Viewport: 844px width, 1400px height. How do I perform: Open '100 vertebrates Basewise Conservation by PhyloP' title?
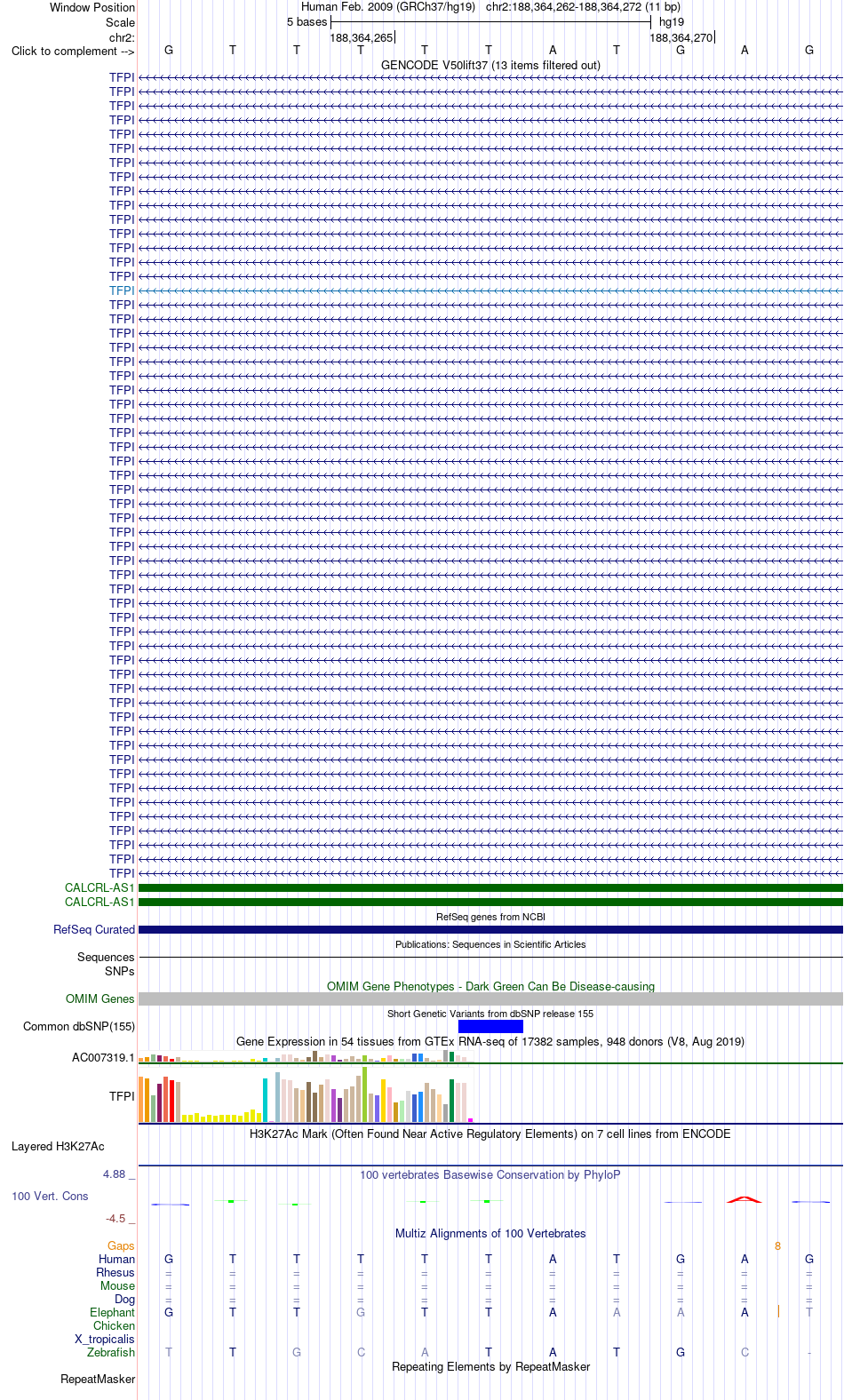490,1174
